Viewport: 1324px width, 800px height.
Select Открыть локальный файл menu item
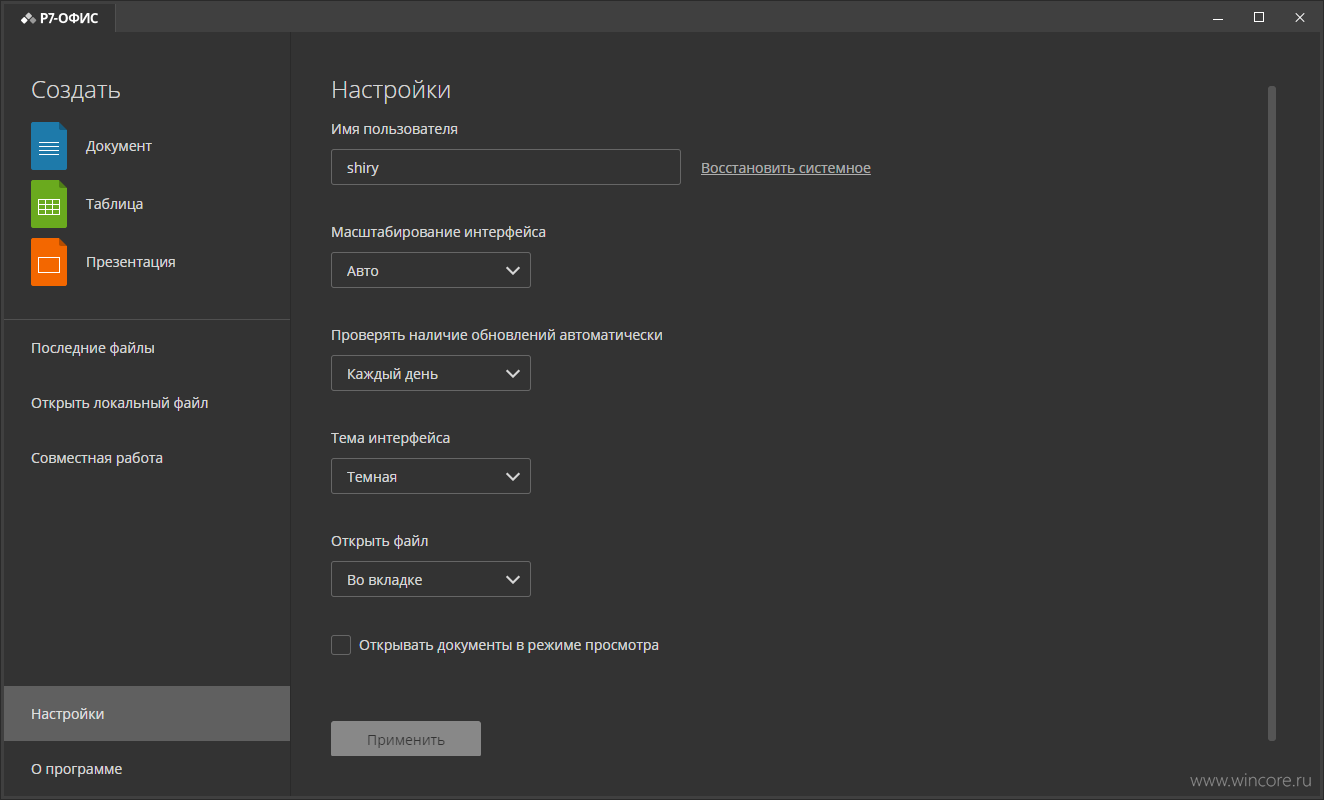(147, 403)
